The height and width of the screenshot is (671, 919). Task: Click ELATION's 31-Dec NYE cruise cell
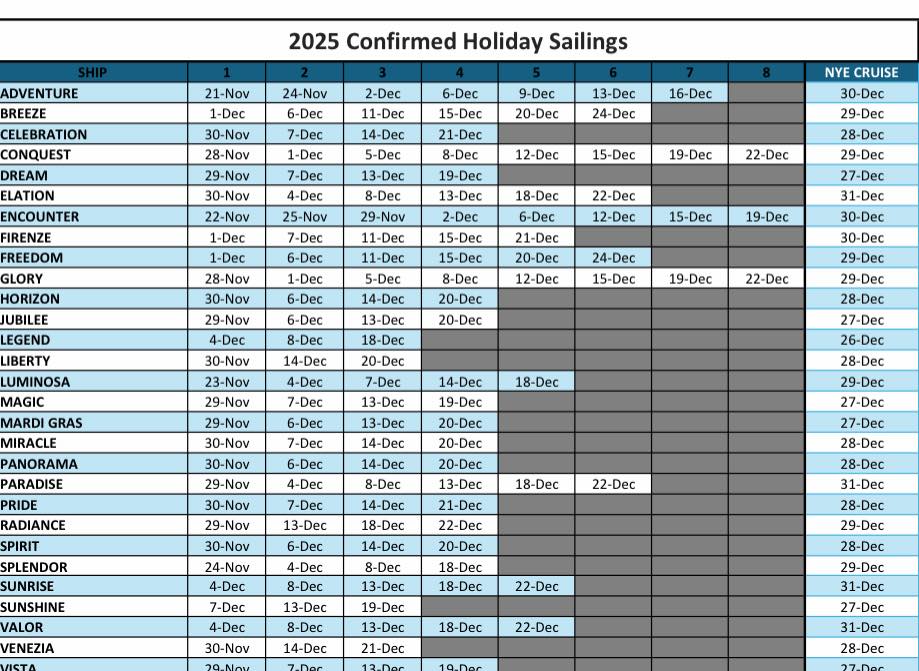(861, 196)
